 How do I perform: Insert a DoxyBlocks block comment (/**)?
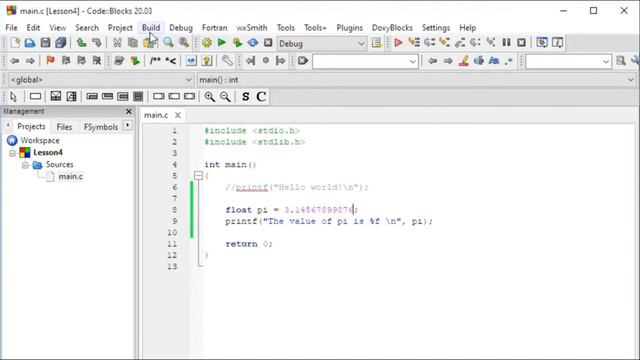click(x=155, y=61)
